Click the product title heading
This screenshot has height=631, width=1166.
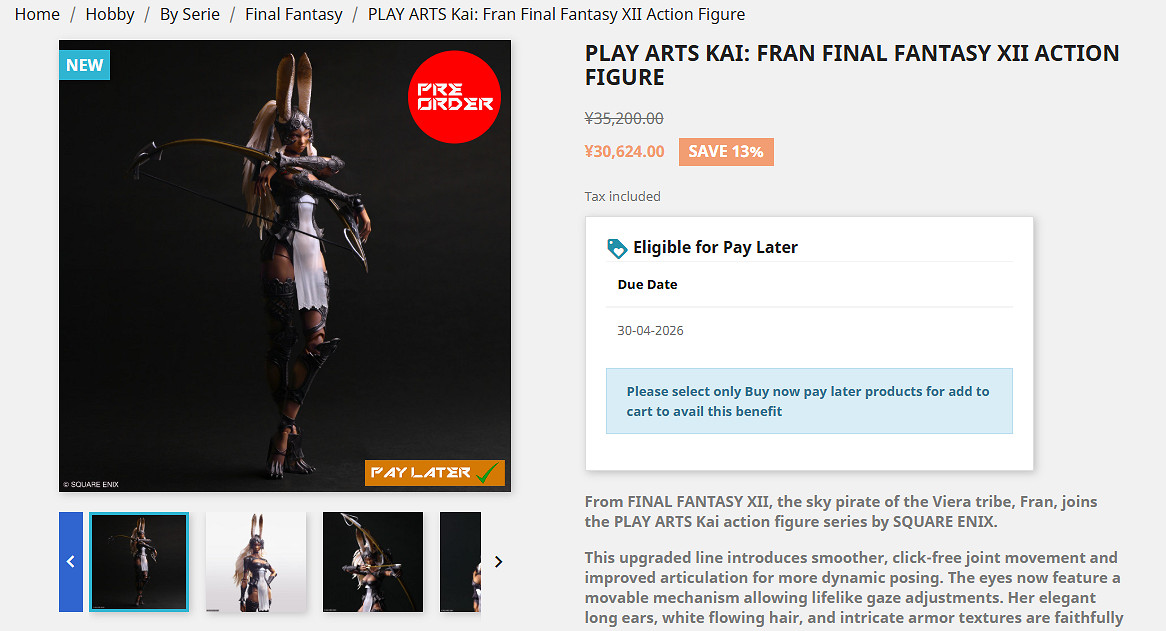[851, 65]
